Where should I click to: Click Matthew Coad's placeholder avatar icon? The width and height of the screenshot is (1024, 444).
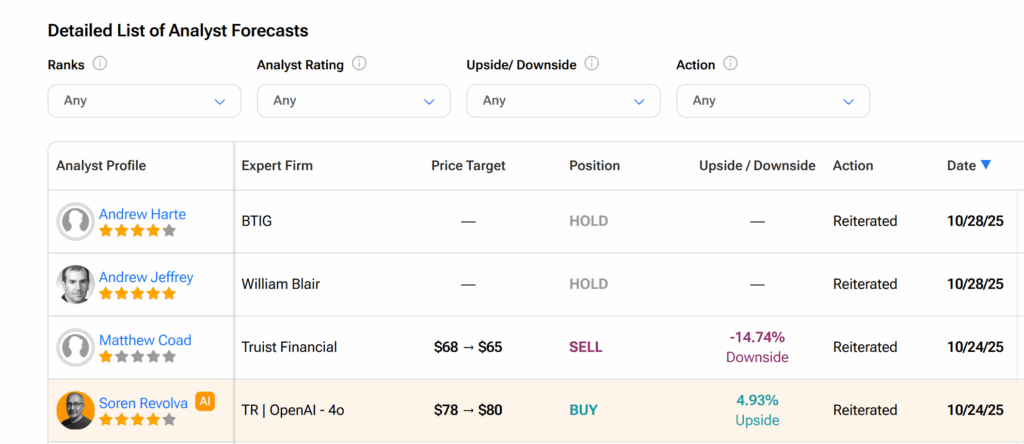pyautogui.click(x=75, y=347)
